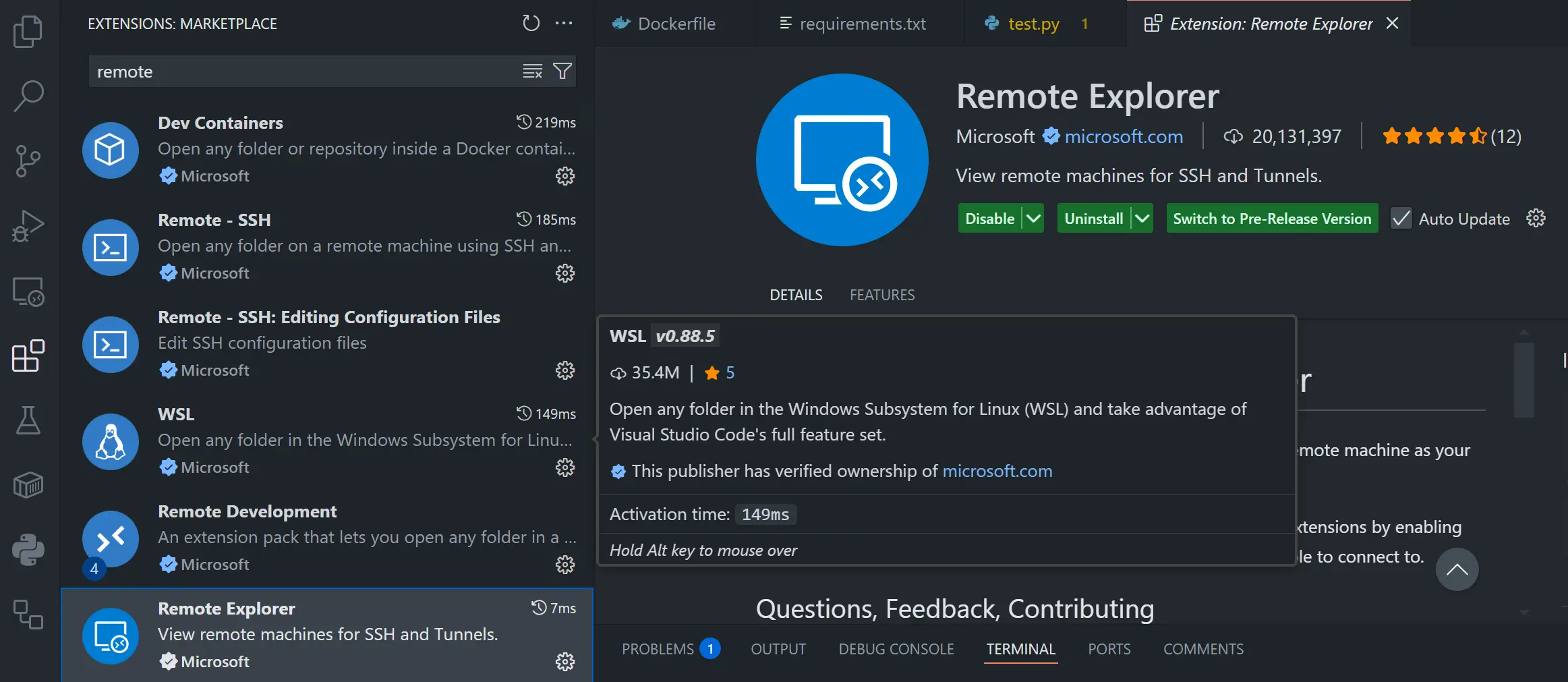Open the Explorer view in activity bar

(x=28, y=31)
